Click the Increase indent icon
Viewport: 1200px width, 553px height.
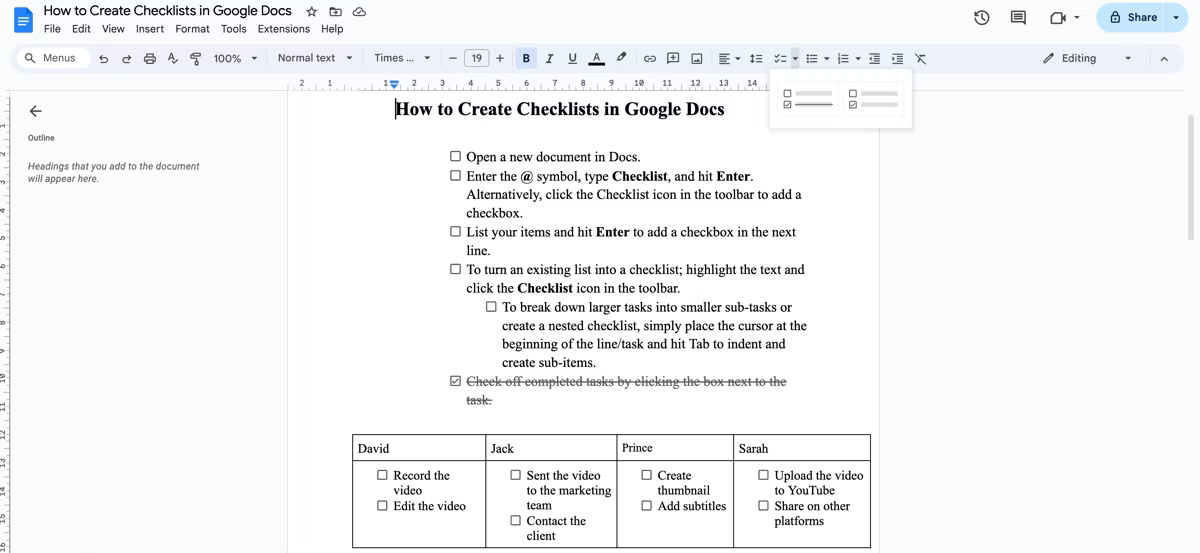tap(897, 58)
